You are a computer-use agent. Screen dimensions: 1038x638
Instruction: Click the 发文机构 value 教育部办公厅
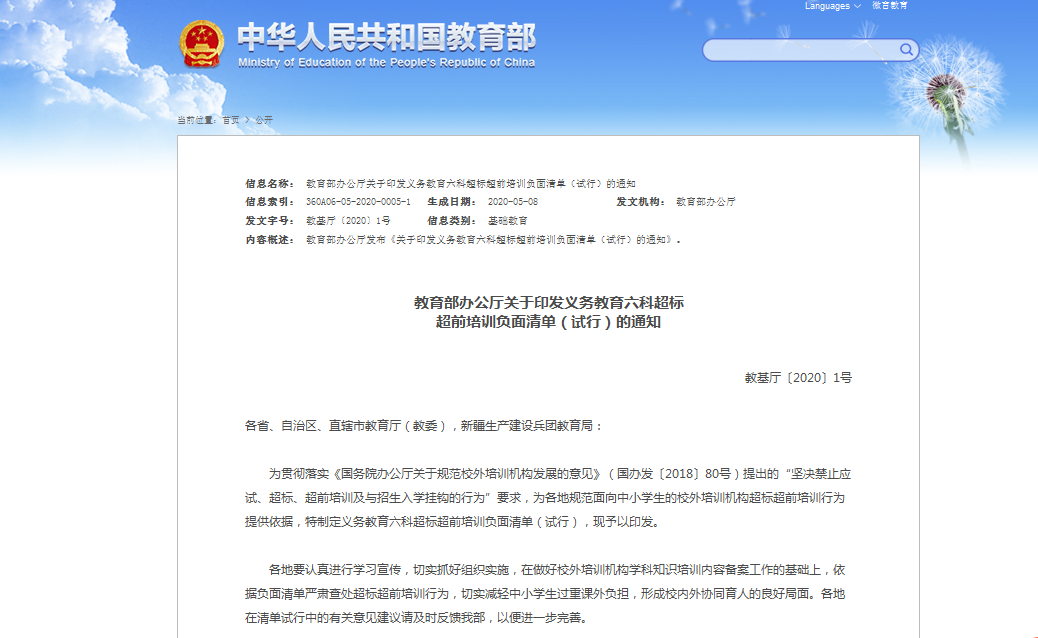(705, 202)
